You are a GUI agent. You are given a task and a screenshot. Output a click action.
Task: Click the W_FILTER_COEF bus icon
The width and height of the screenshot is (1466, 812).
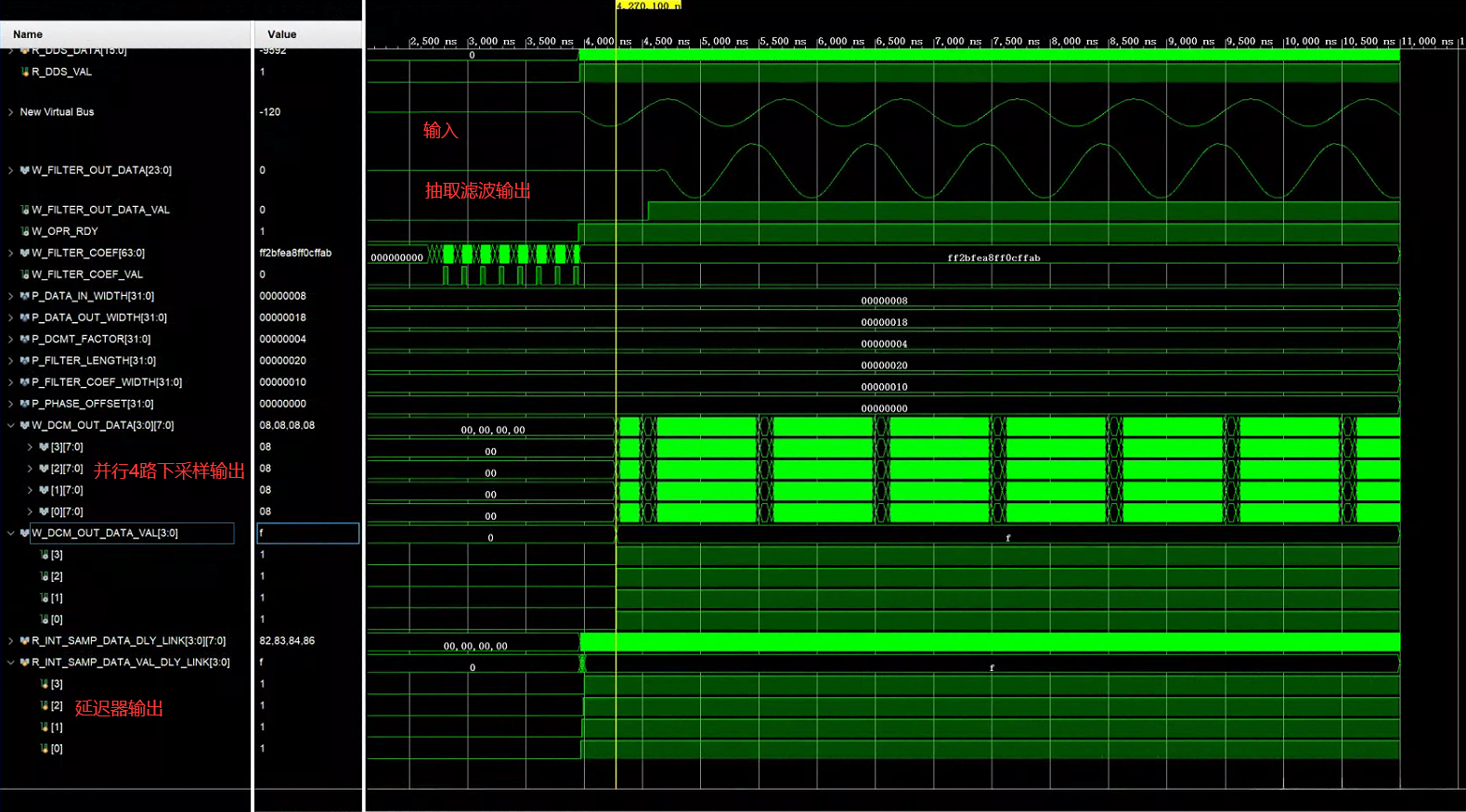tap(25, 253)
